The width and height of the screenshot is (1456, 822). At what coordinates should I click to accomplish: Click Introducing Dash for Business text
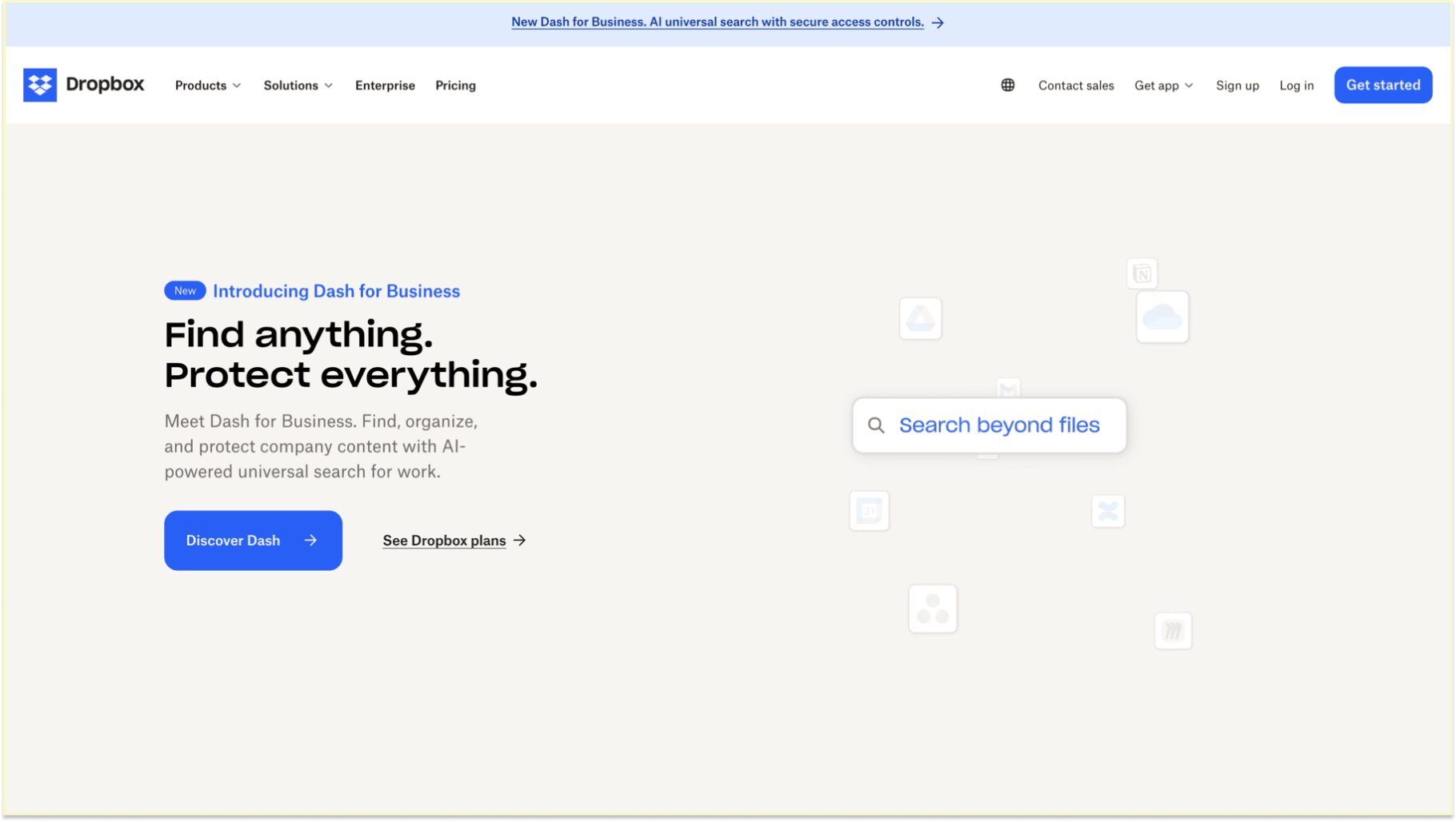336,291
